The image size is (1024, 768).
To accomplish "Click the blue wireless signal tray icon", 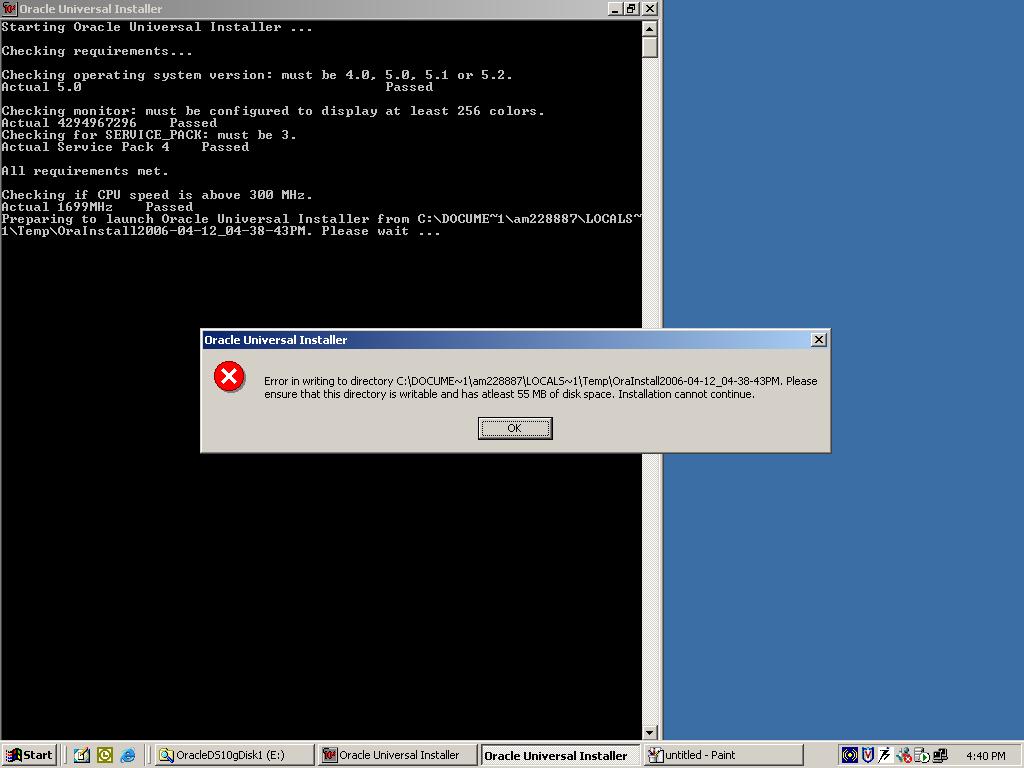I will click(x=849, y=756).
